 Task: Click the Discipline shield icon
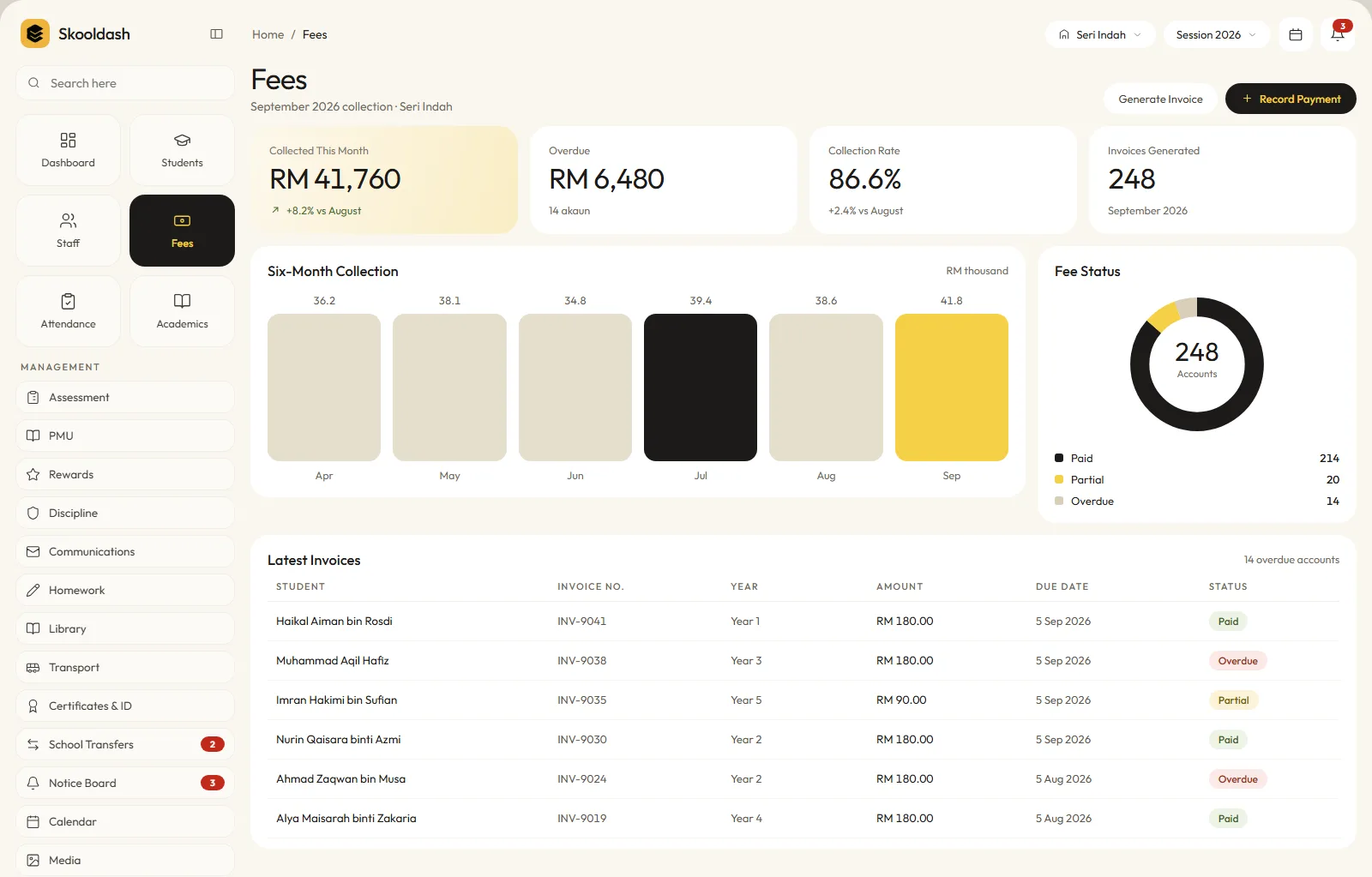(x=33, y=514)
